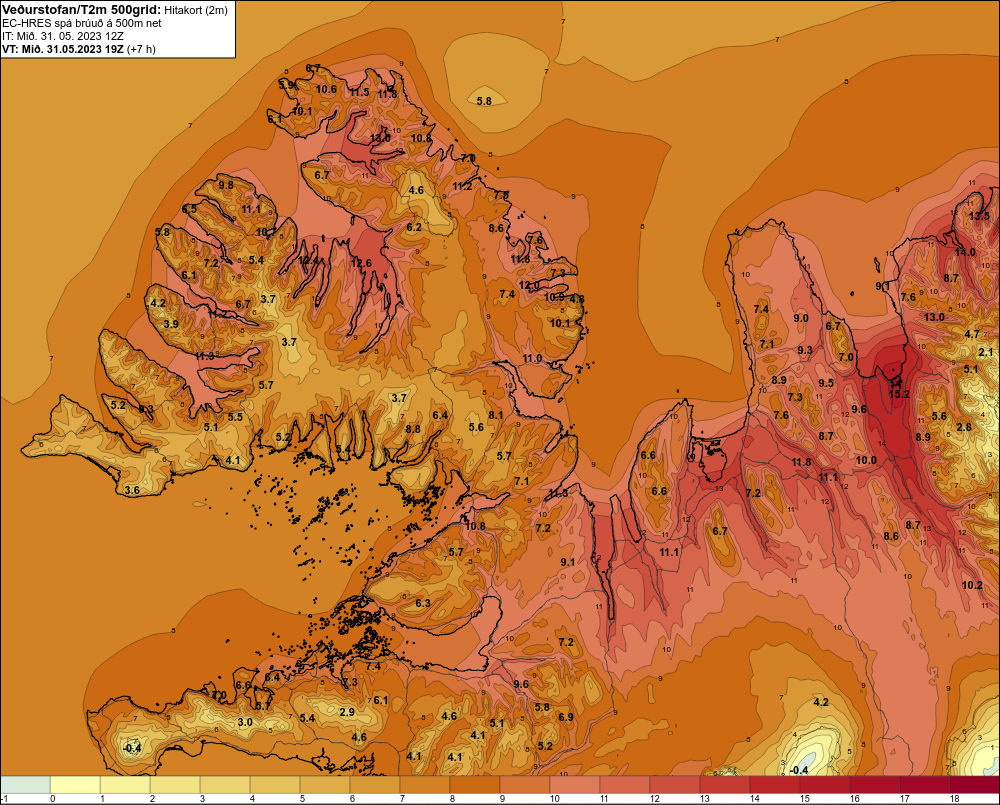Click the legend tick label '12'
Screen dimensions: 1000x805
coord(655,799)
